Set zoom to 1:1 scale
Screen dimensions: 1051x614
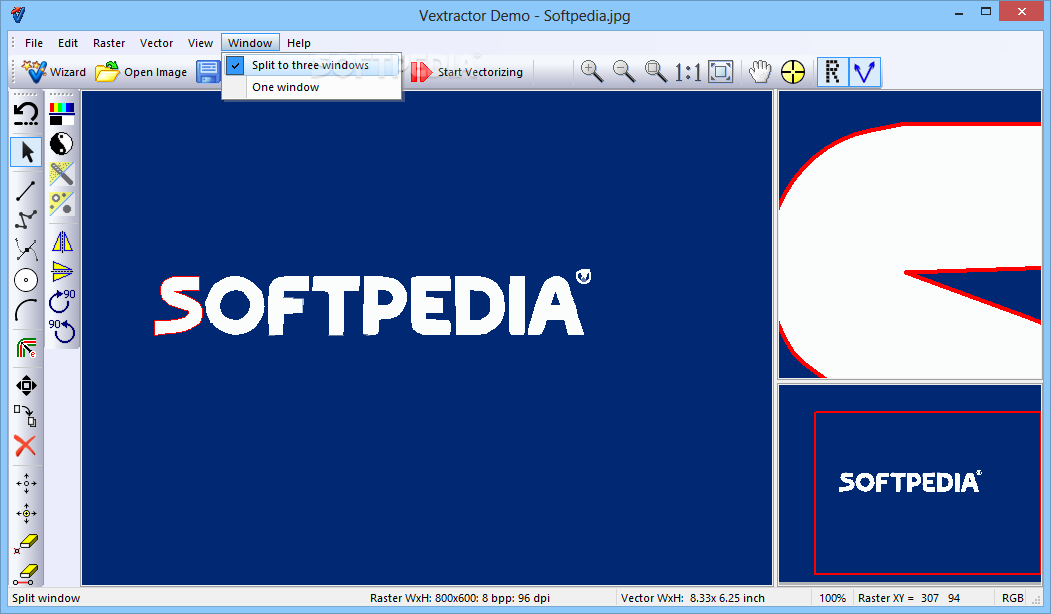pyautogui.click(x=688, y=72)
